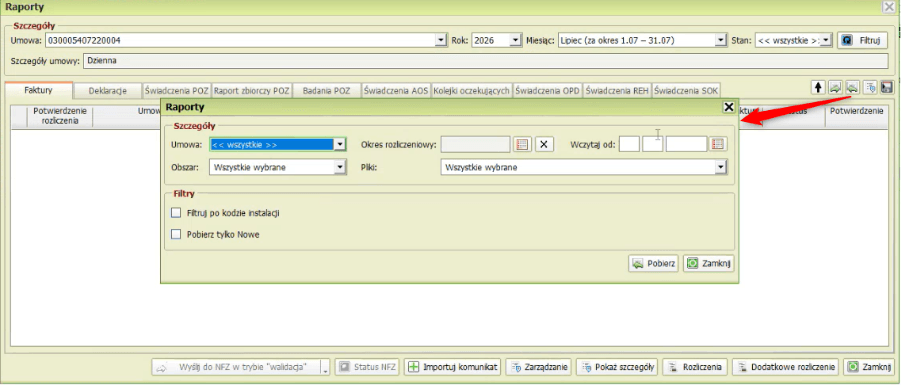Click the Pobierz button in dialog
The image size is (901, 385).
pyautogui.click(x=654, y=264)
